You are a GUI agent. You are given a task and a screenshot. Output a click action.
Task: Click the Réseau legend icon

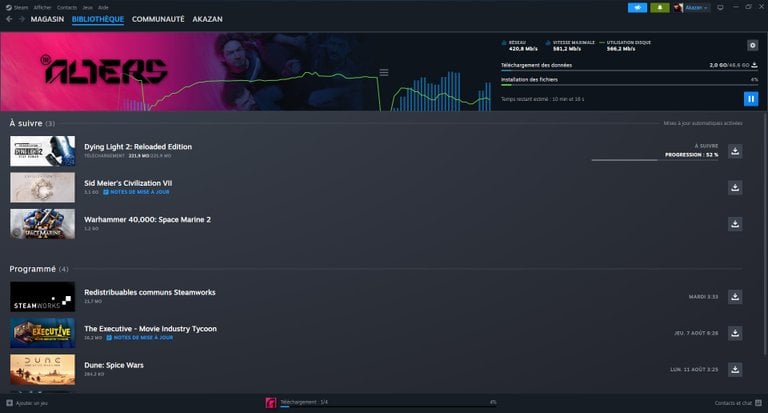click(x=504, y=43)
